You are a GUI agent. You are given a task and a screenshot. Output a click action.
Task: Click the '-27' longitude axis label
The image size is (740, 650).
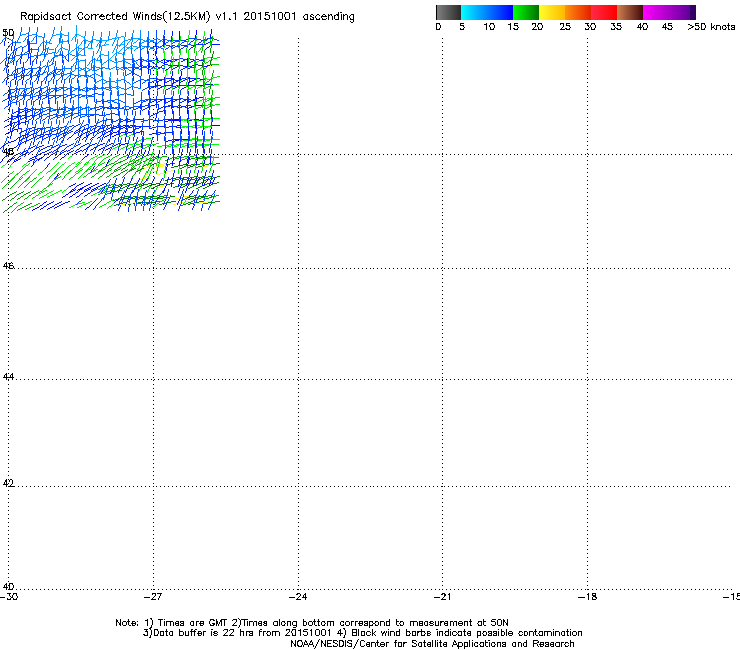(153, 597)
